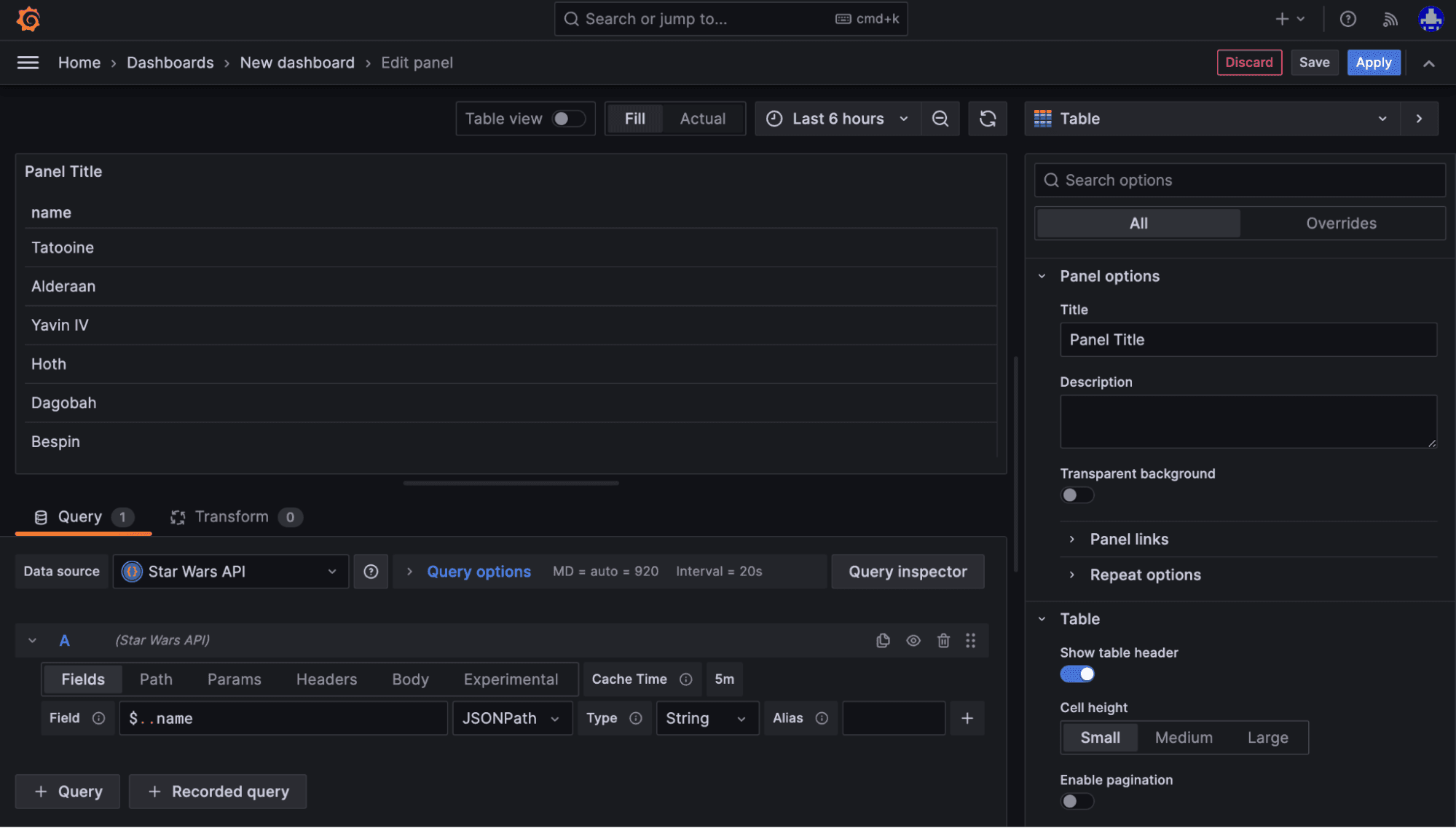Refresh the panel data with refresh icon
Image resolution: width=1456 pixels, height=828 pixels.
988,118
